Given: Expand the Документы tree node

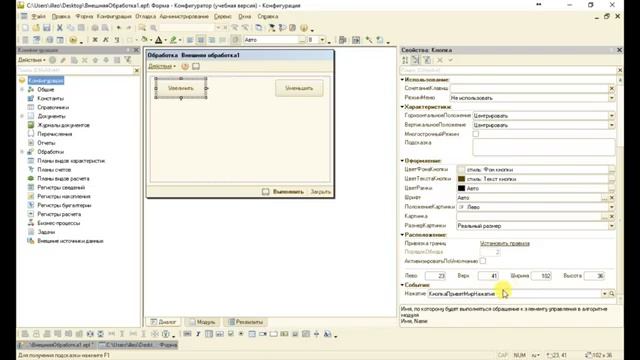Looking at the screenshot, I should pyautogui.click(x=22, y=116).
